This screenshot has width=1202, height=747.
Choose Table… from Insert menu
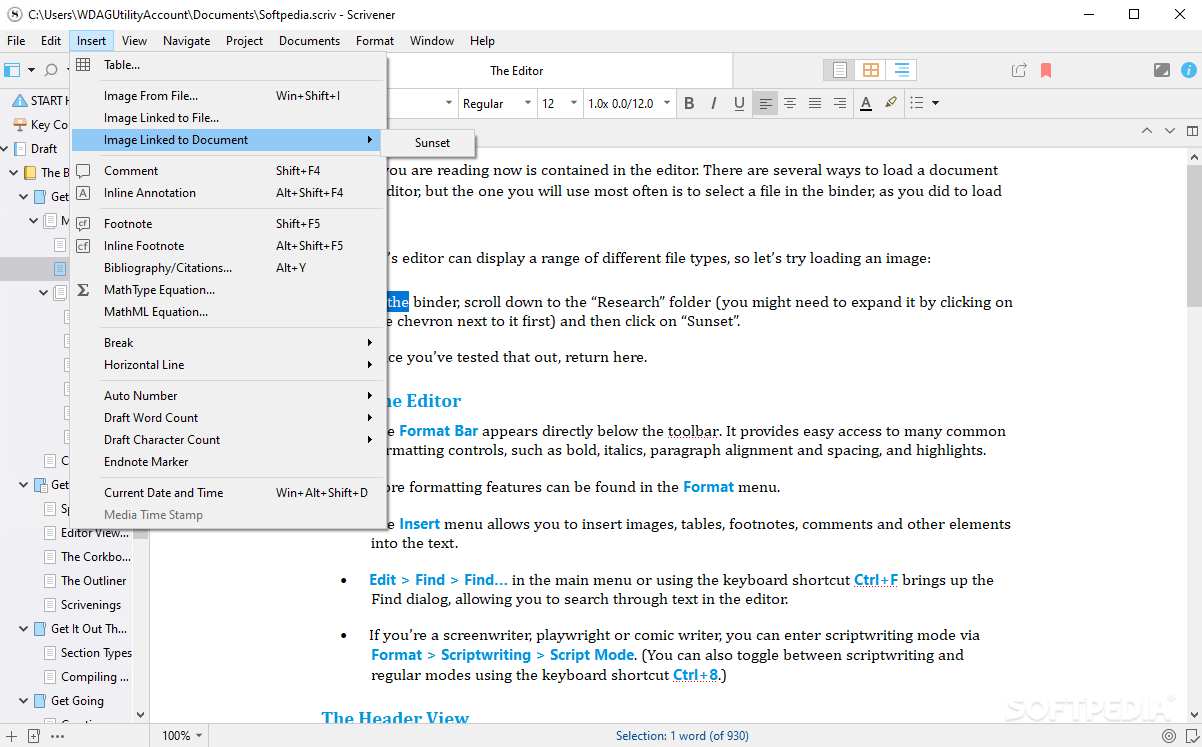click(229, 65)
